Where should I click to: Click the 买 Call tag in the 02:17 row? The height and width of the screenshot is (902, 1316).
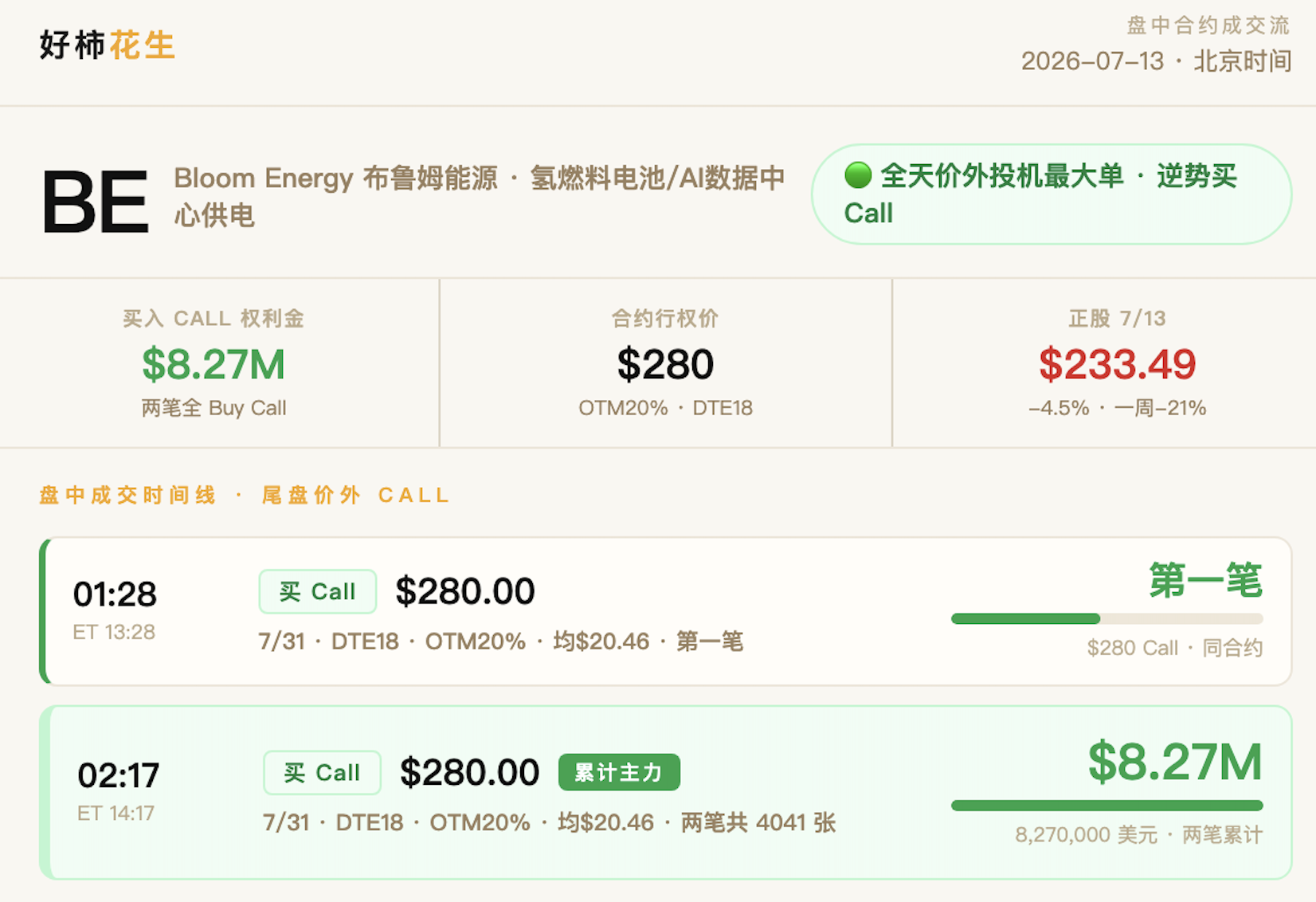click(x=322, y=772)
